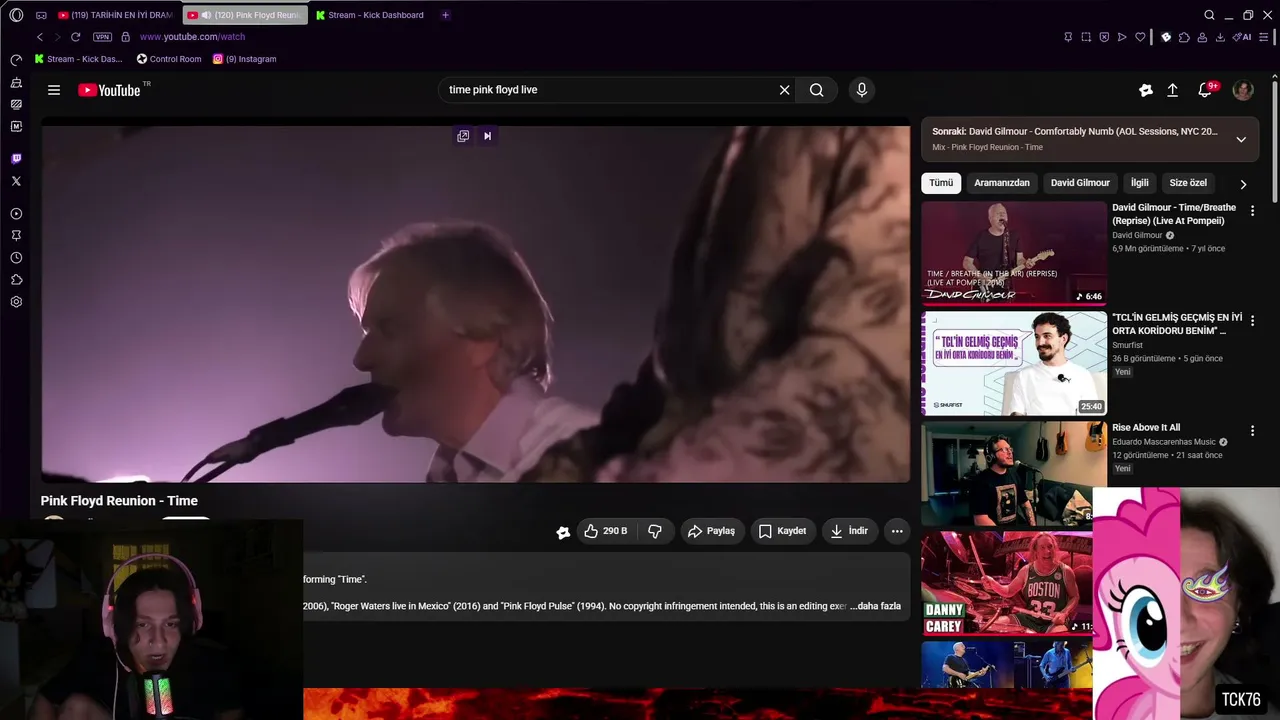Click the address bar URL youtube.com/watch
This screenshot has height=720, width=1280.
point(192,37)
